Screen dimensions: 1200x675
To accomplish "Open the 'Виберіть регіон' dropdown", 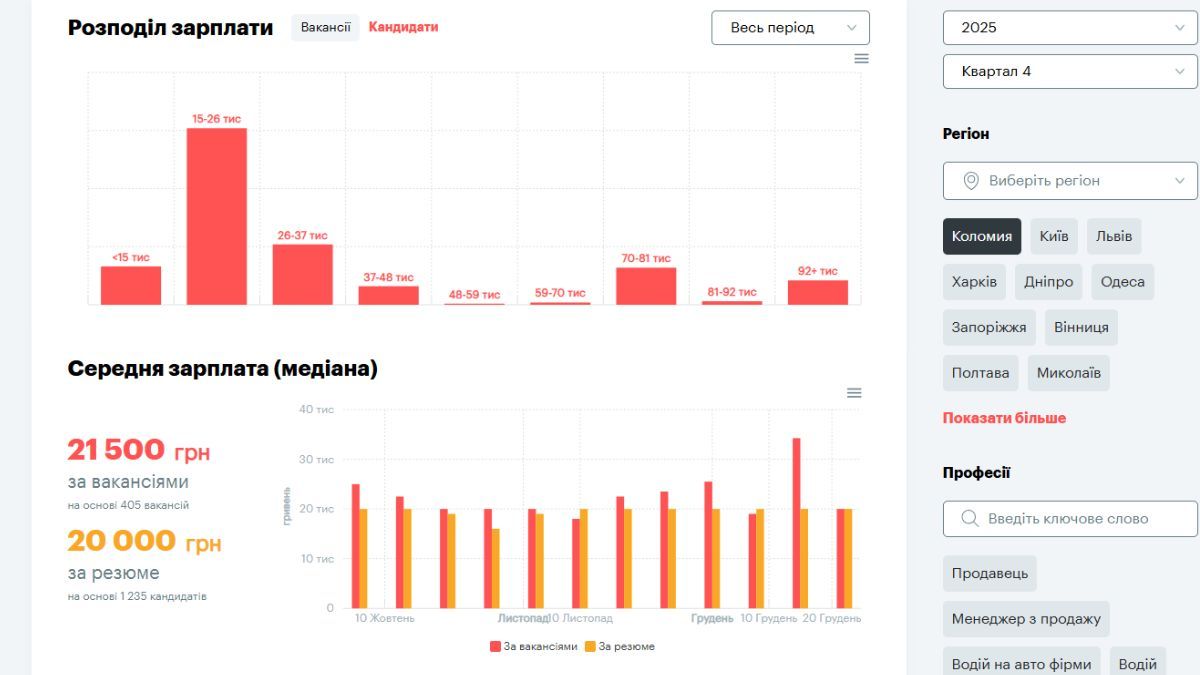I will pos(1069,181).
